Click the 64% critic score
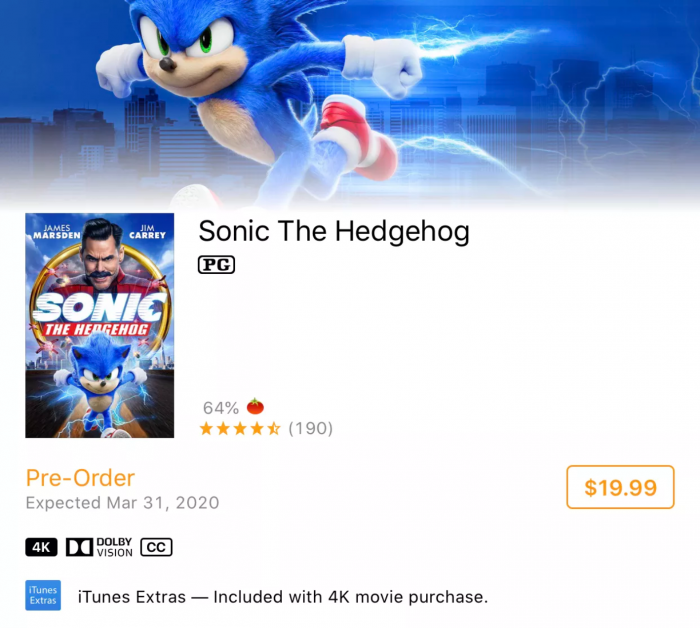 coord(220,408)
